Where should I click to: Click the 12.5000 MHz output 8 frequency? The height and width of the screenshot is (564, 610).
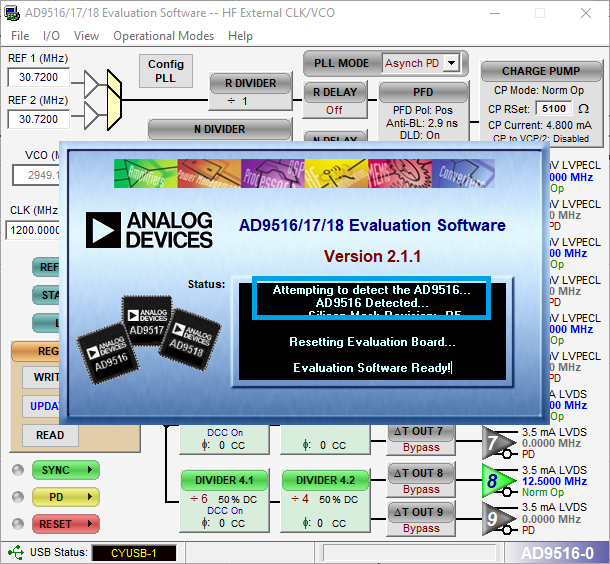554,481
